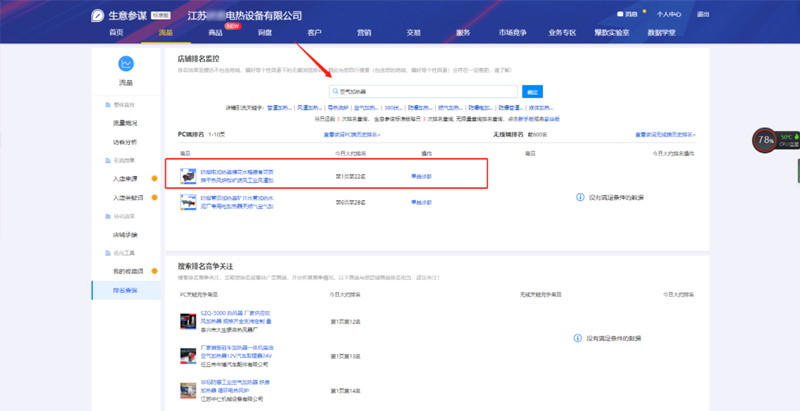The width and height of the screenshot is (800, 411).
Task: Open 流量概况 in left sidebar
Action: coord(126,123)
